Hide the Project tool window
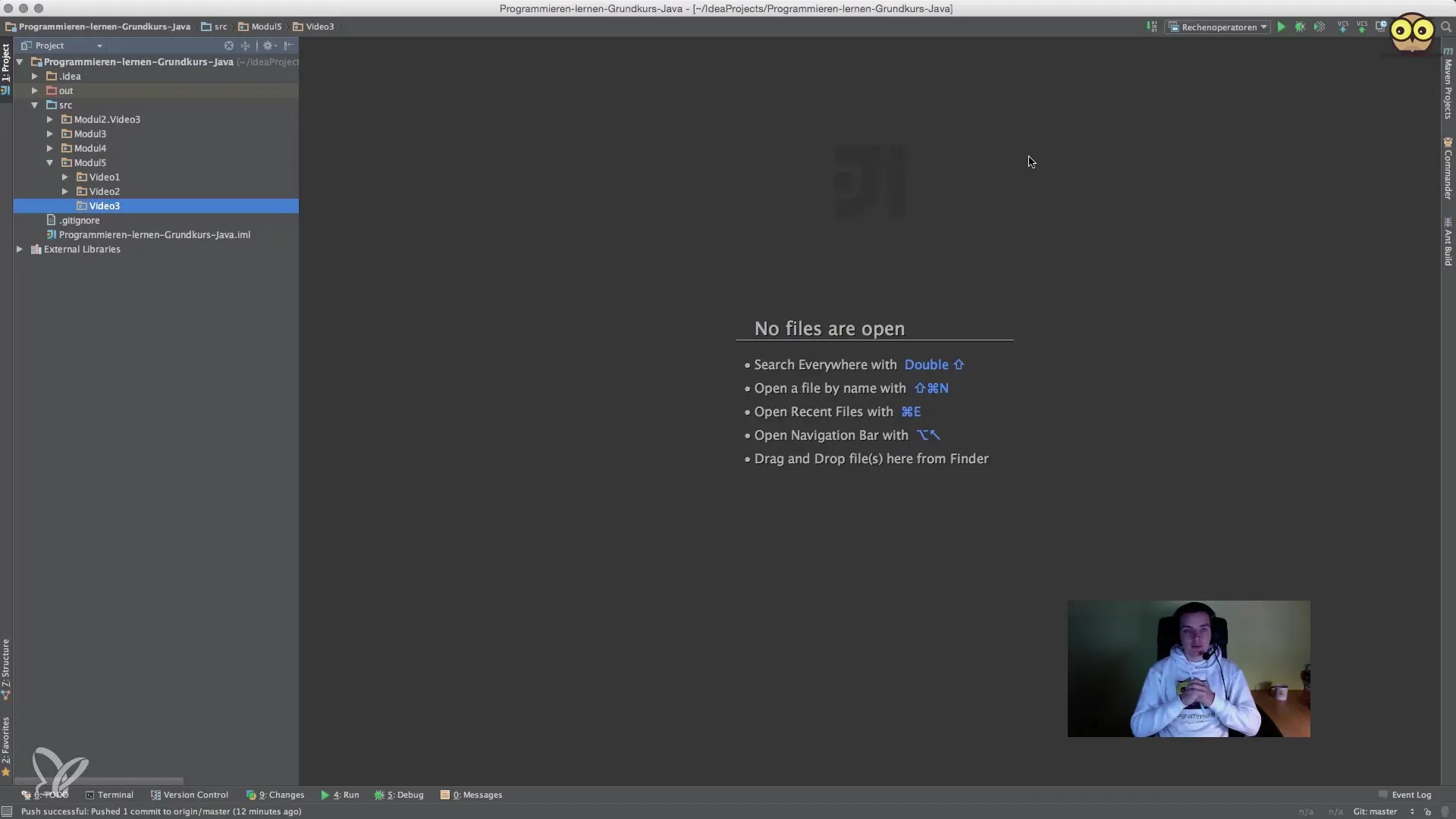This screenshot has height=819, width=1456. [289, 45]
